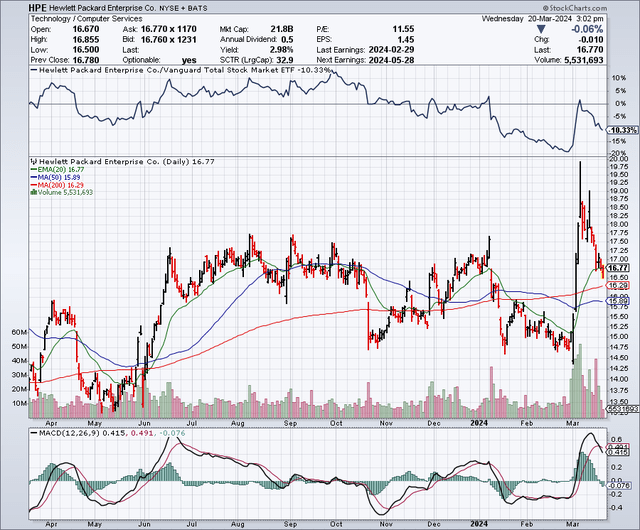Click the Chg value -0.010
The image size is (640, 530).
590,40
